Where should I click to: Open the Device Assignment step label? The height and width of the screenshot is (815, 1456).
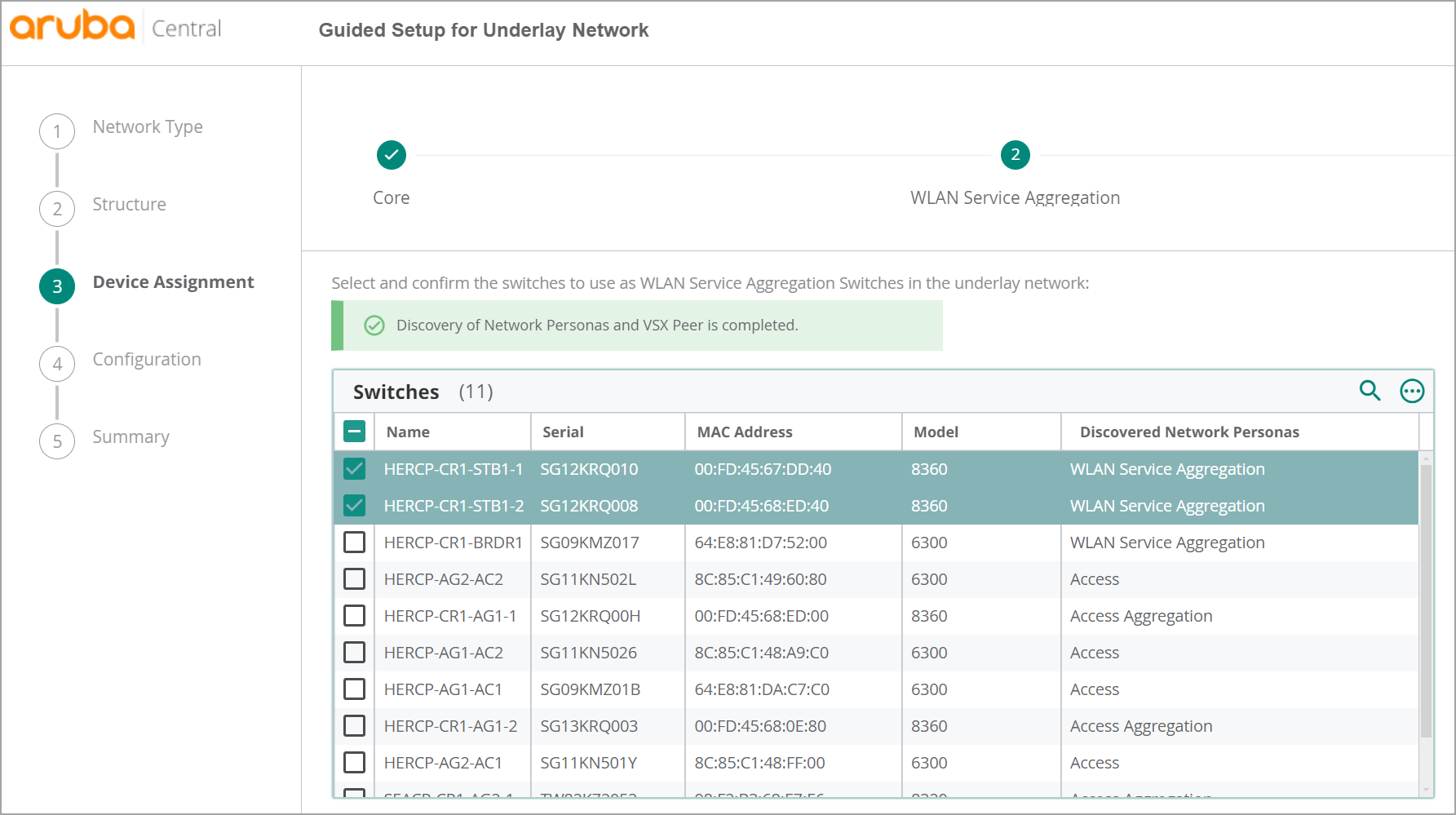click(x=173, y=282)
